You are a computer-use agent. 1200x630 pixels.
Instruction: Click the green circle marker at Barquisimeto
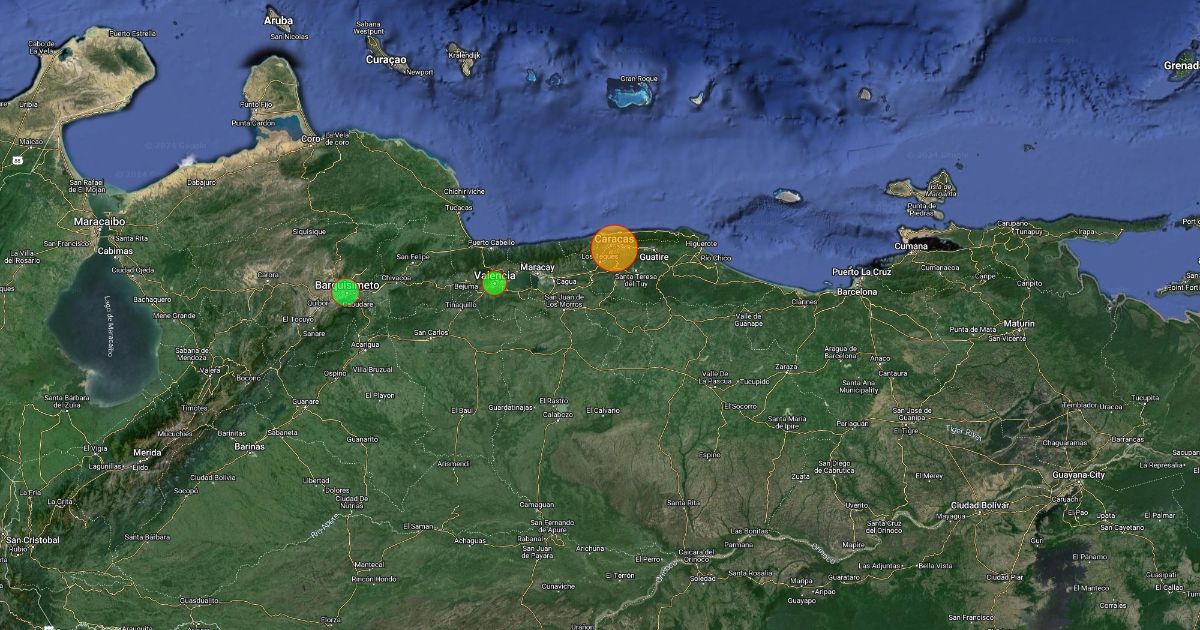pyautogui.click(x=346, y=292)
